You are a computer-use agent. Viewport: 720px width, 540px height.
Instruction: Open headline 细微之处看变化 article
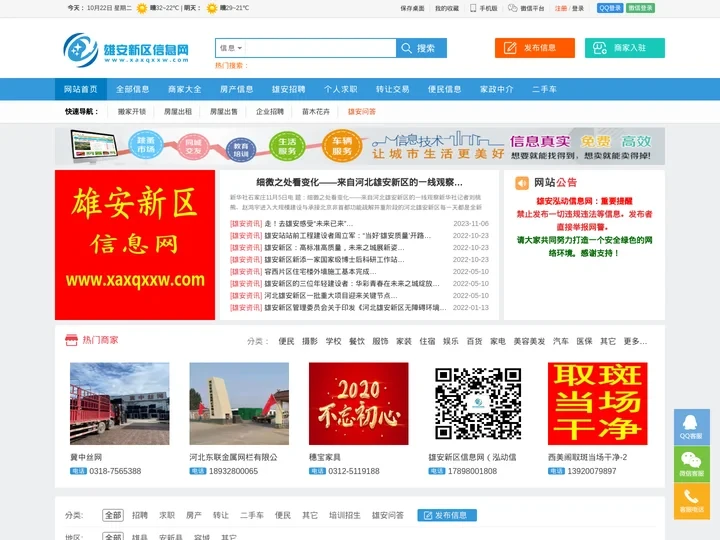(x=359, y=182)
